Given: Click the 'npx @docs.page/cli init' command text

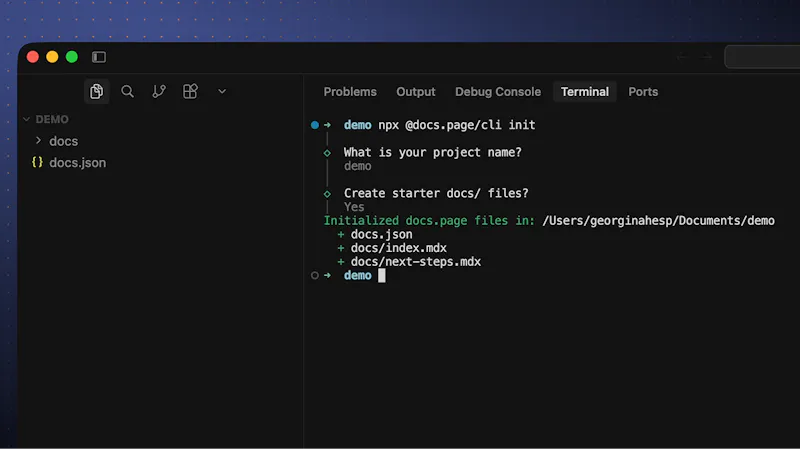Looking at the screenshot, I should (457, 125).
